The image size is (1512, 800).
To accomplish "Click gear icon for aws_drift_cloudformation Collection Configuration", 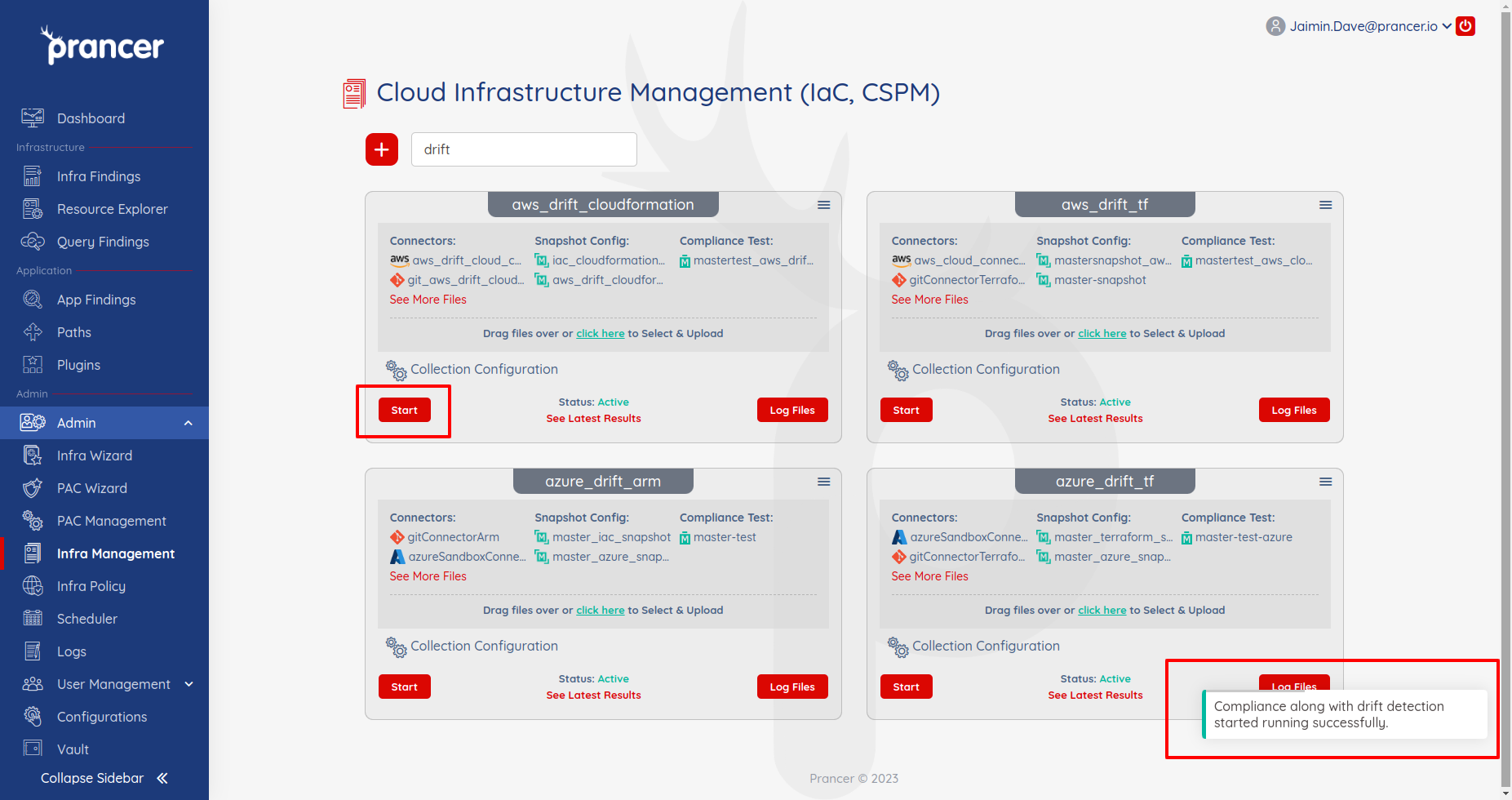I will click(397, 371).
